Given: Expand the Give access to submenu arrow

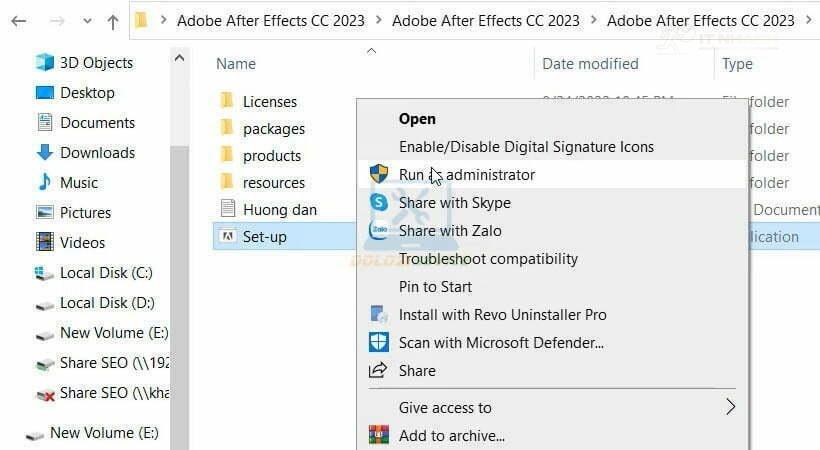Looking at the screenshot, I should 731,407.
